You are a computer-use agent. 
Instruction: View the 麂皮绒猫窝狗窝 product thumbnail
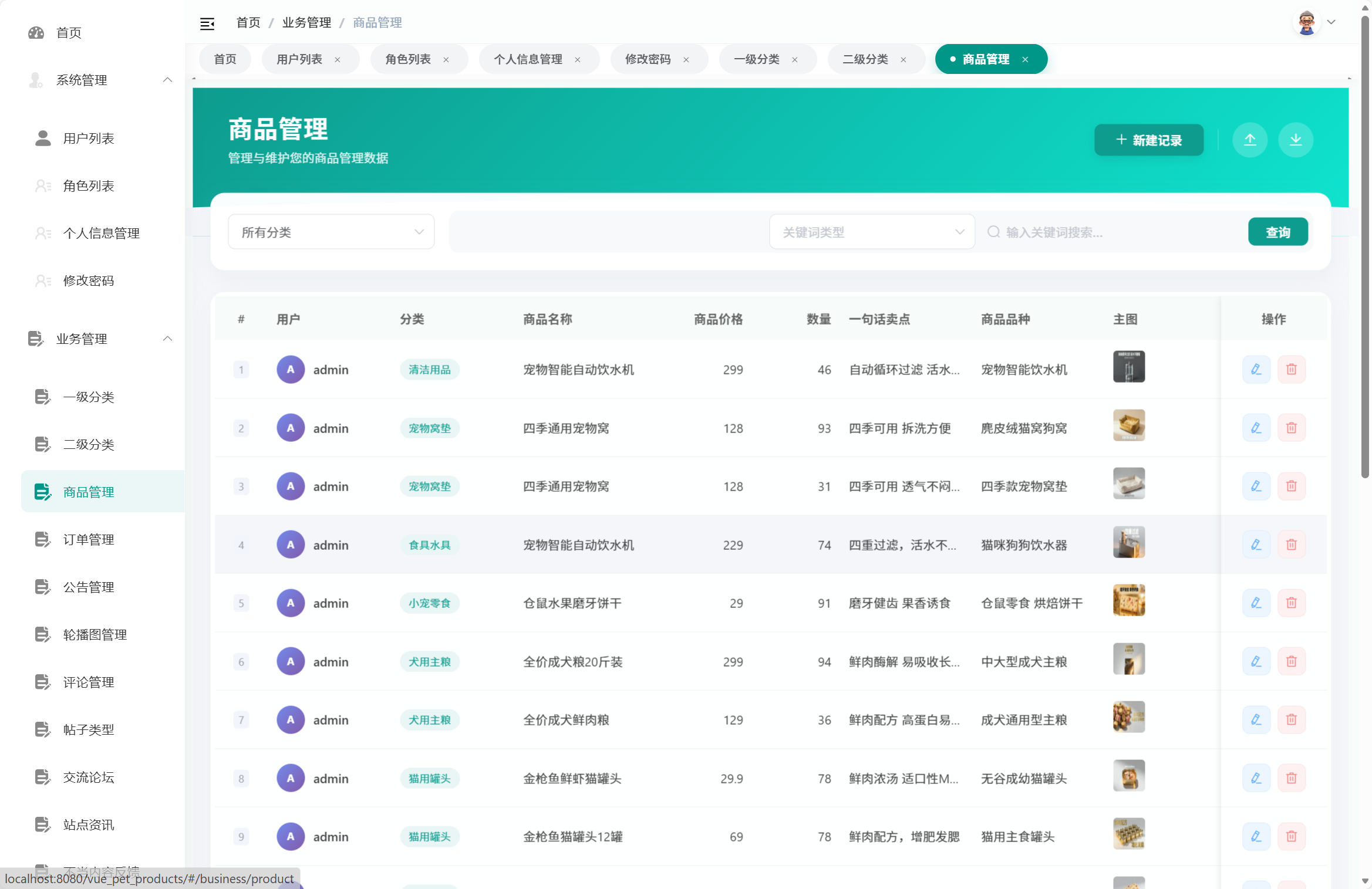click(x=1128, y=425)
